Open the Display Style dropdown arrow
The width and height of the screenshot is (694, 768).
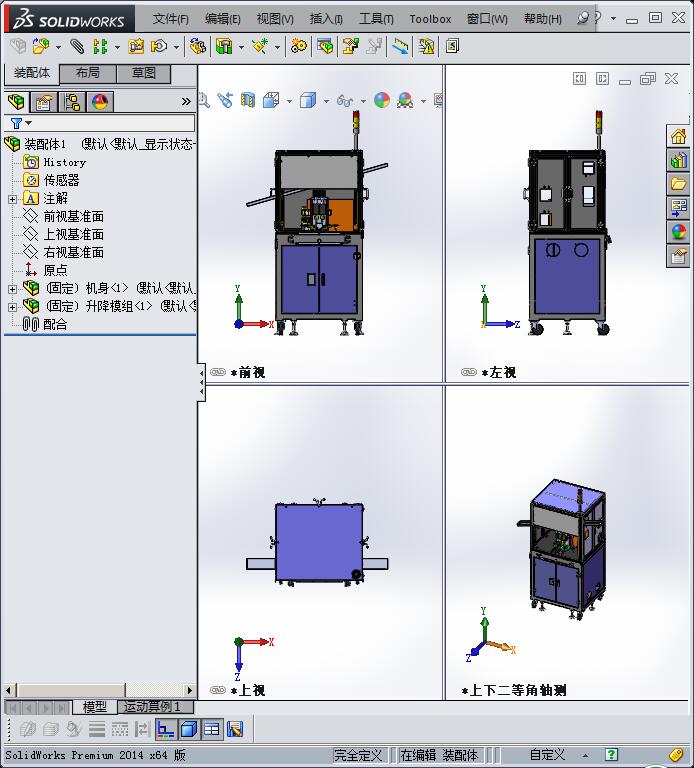[x=326, y=101]
